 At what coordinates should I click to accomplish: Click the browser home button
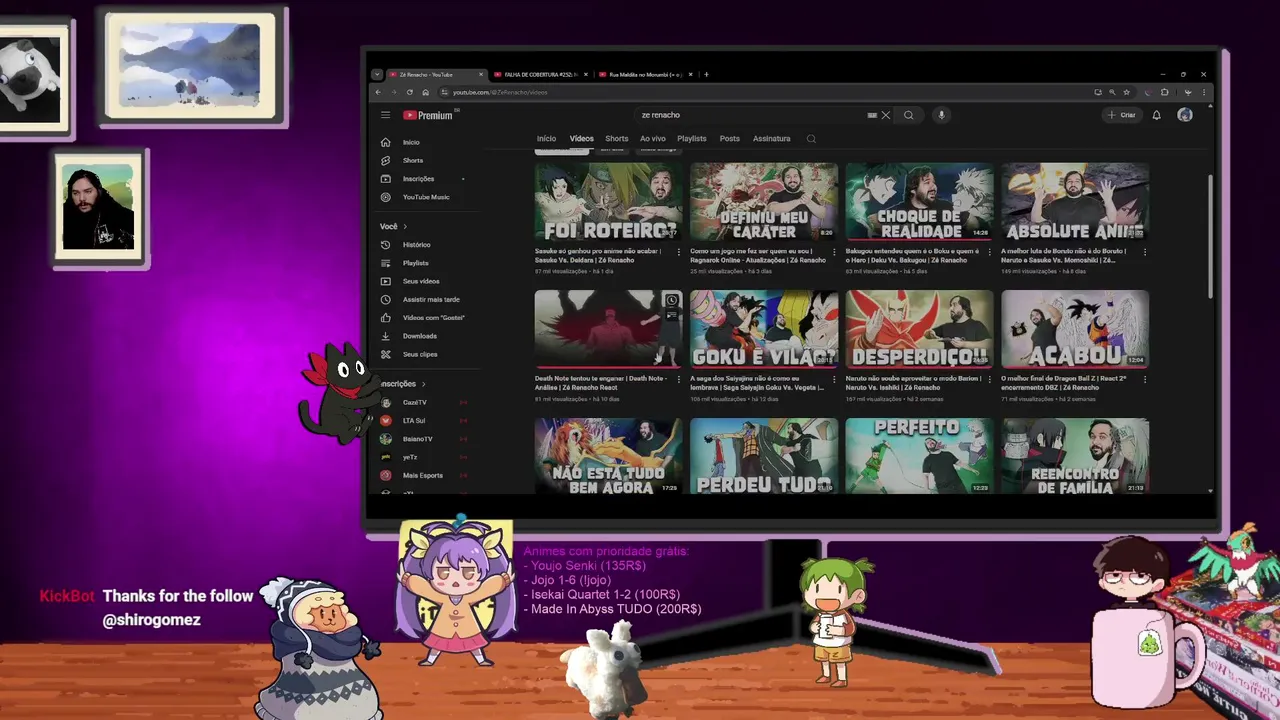(x=424, y=92)
